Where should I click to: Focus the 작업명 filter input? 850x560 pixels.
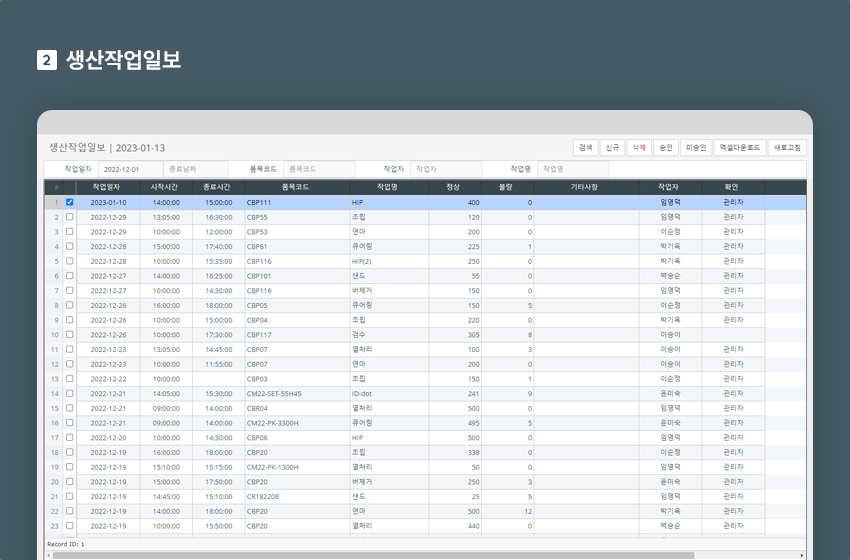[573, 169]
